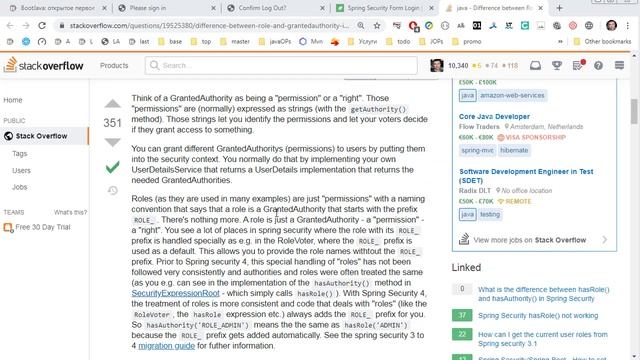The height and width of the screenshot is (360, 640).
Task: Upvote the answer with 351 votes
Action: 112,104
